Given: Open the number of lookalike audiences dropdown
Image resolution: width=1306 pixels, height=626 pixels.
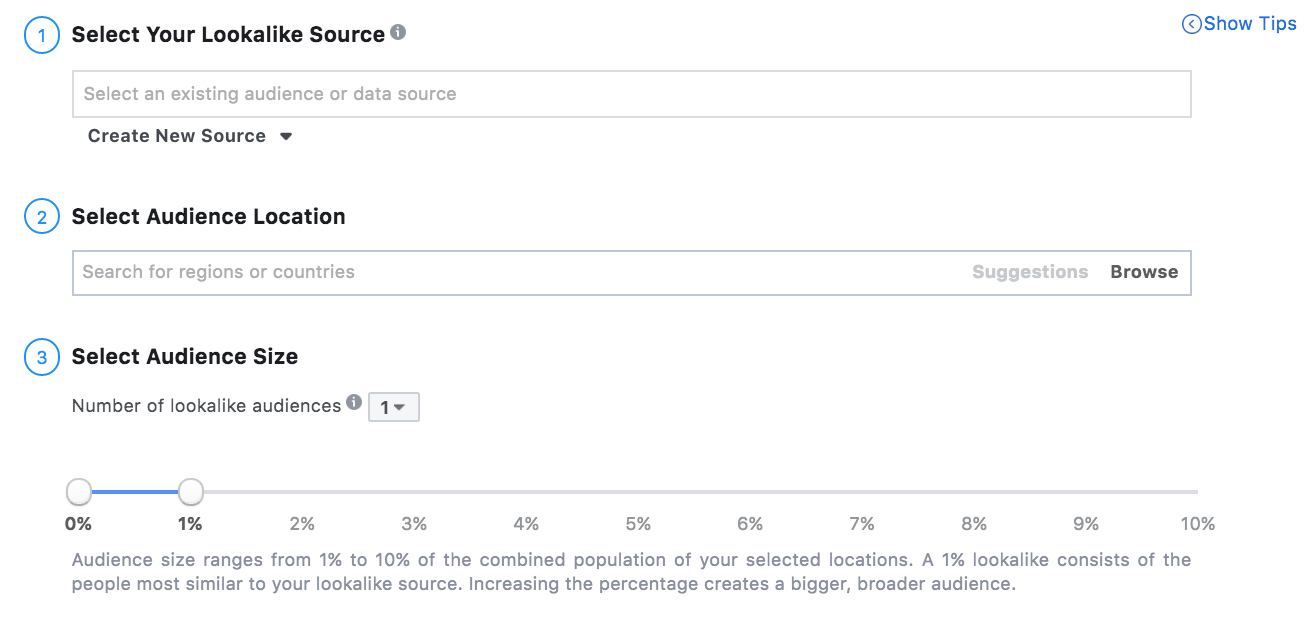Looking at the screenshot, I should 394,407.
